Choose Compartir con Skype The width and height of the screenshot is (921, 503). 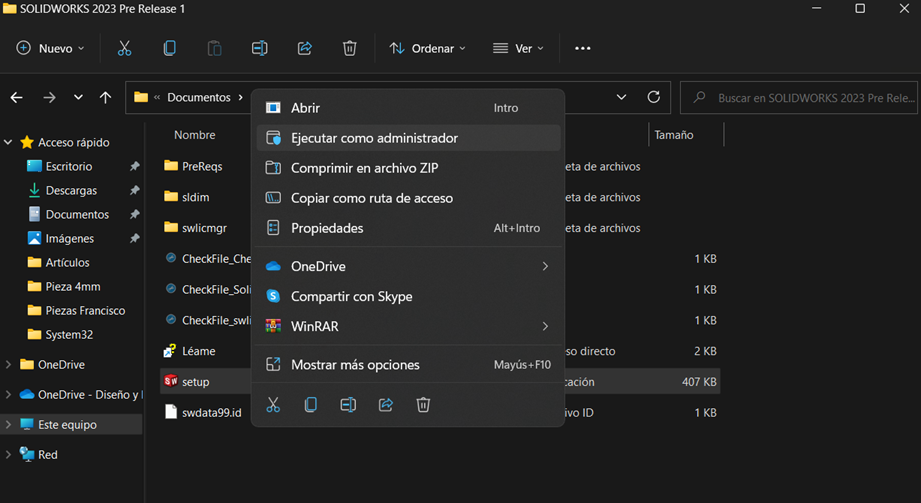tap(408, 296)
